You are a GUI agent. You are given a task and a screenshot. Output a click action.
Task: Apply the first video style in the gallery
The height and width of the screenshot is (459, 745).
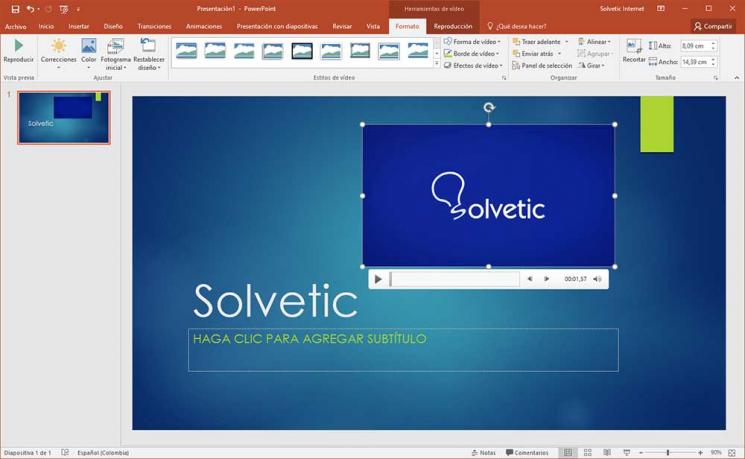(186, 50)
